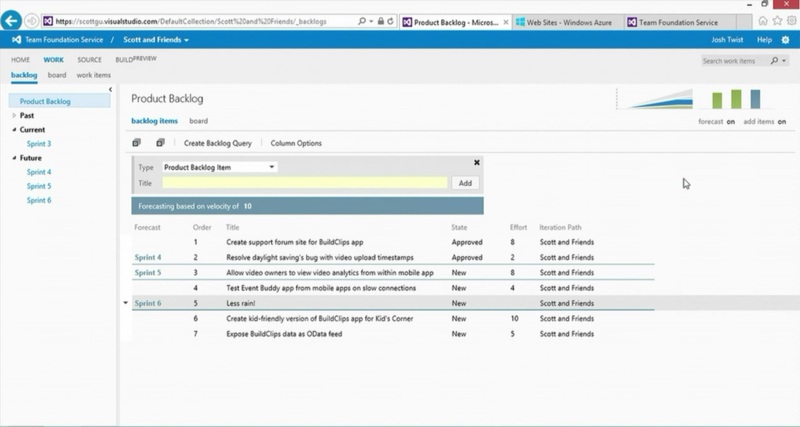Collapse the Current tree node
Viewport: 800px width, 427px height.
point(14,130)
